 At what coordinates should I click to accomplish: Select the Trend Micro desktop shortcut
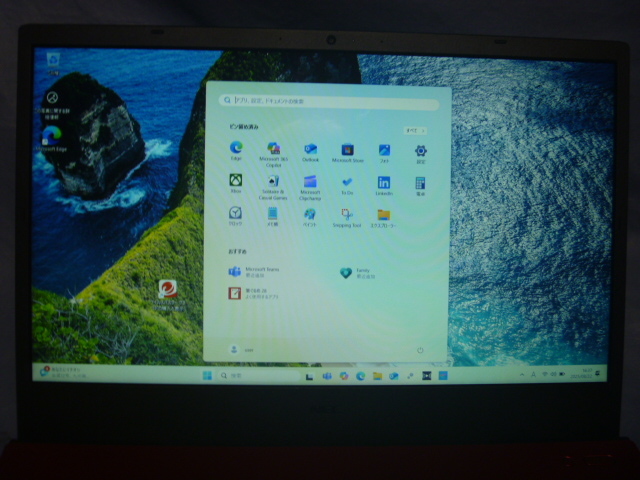coord(168,295)
